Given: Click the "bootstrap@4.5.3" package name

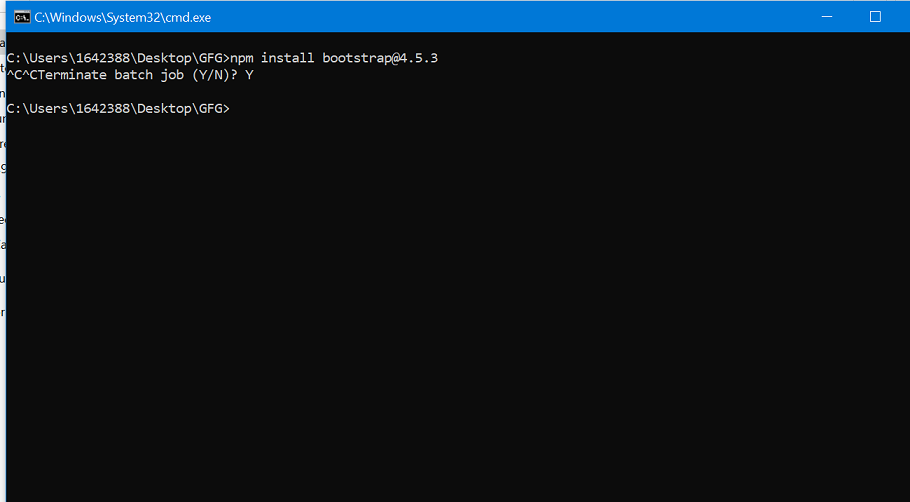Looking at the screenshot, I should pos(380,58).
